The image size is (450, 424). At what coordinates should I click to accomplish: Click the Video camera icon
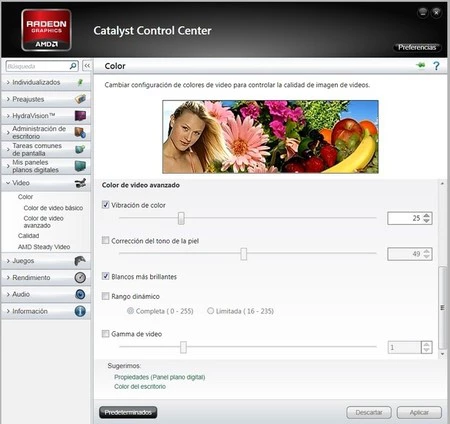click(x=80, y=183)
